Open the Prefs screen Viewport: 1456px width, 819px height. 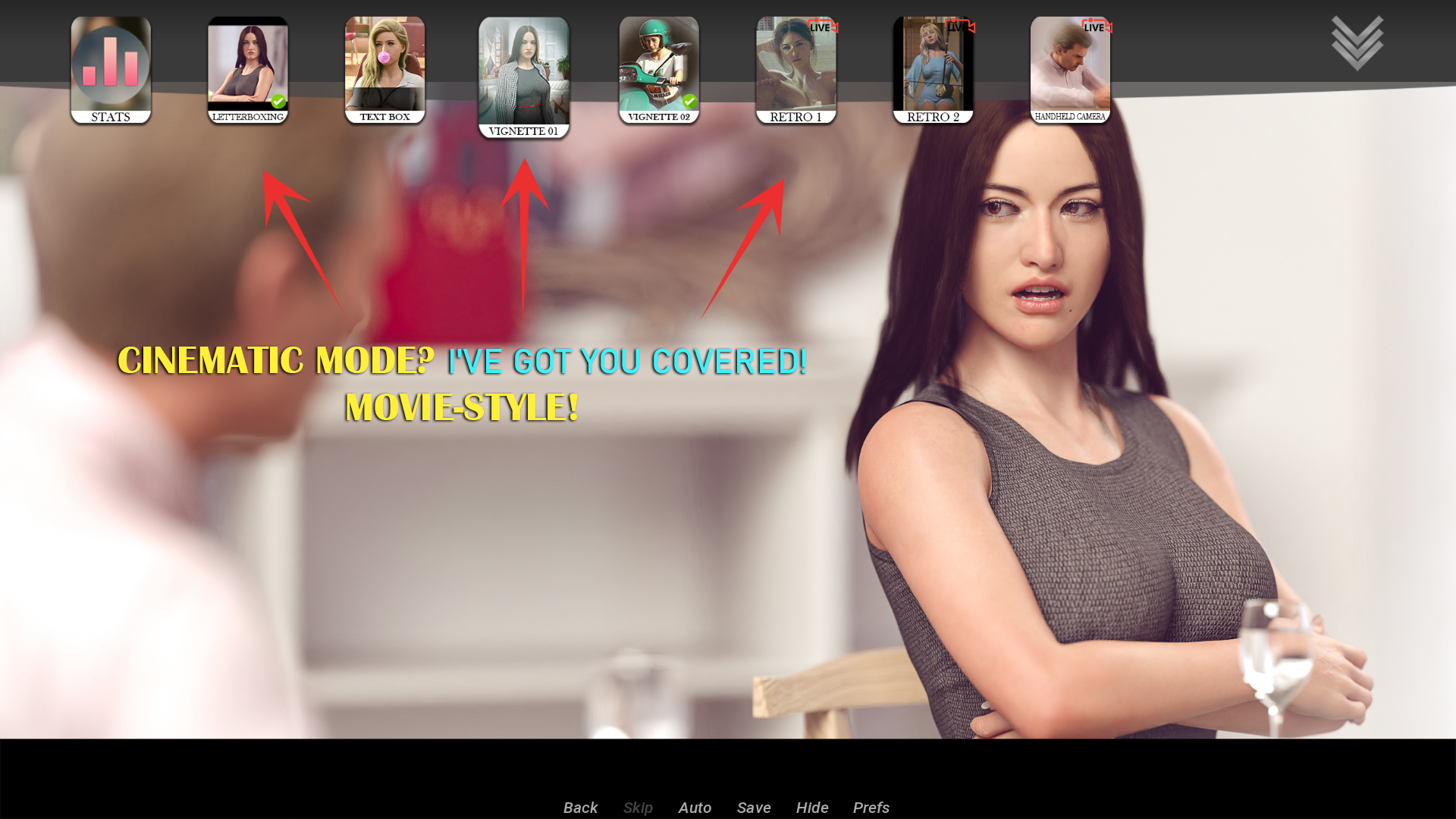(x=871, y=808)
